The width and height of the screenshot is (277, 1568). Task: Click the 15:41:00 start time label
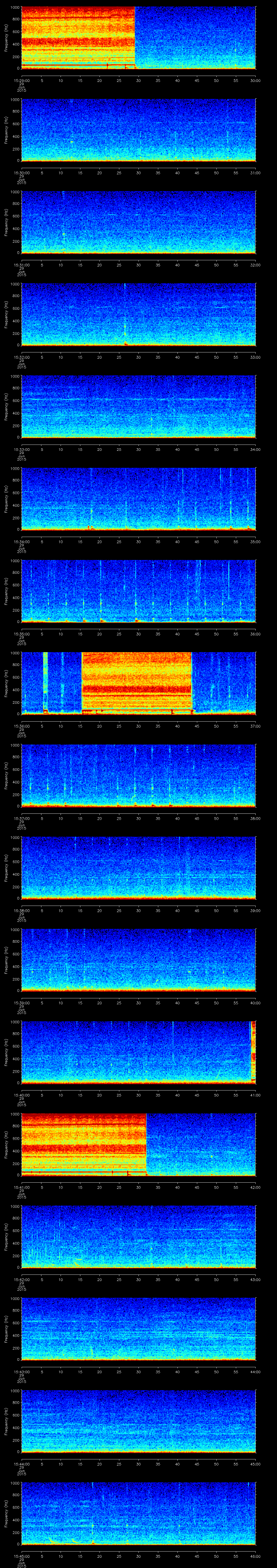(21, 1187)
